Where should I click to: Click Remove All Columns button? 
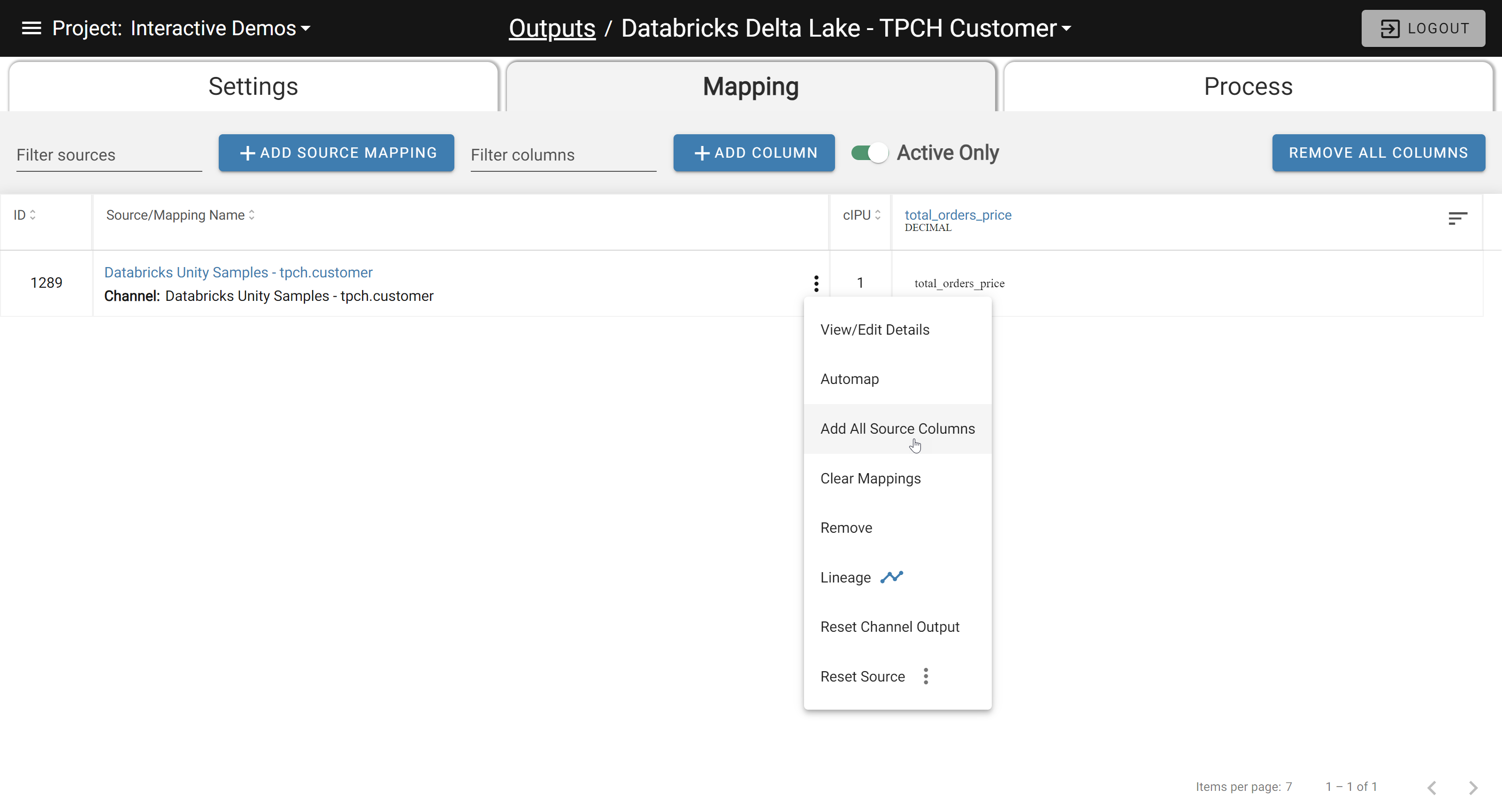click(1379, 153)
